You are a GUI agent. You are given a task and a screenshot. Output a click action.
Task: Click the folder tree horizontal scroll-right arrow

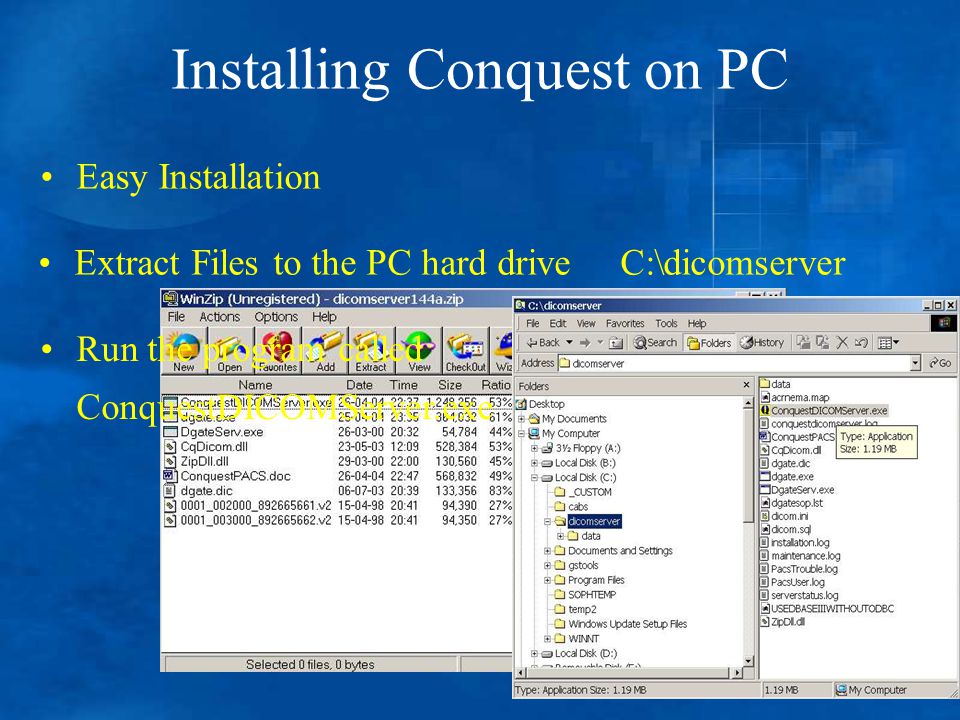737,672
